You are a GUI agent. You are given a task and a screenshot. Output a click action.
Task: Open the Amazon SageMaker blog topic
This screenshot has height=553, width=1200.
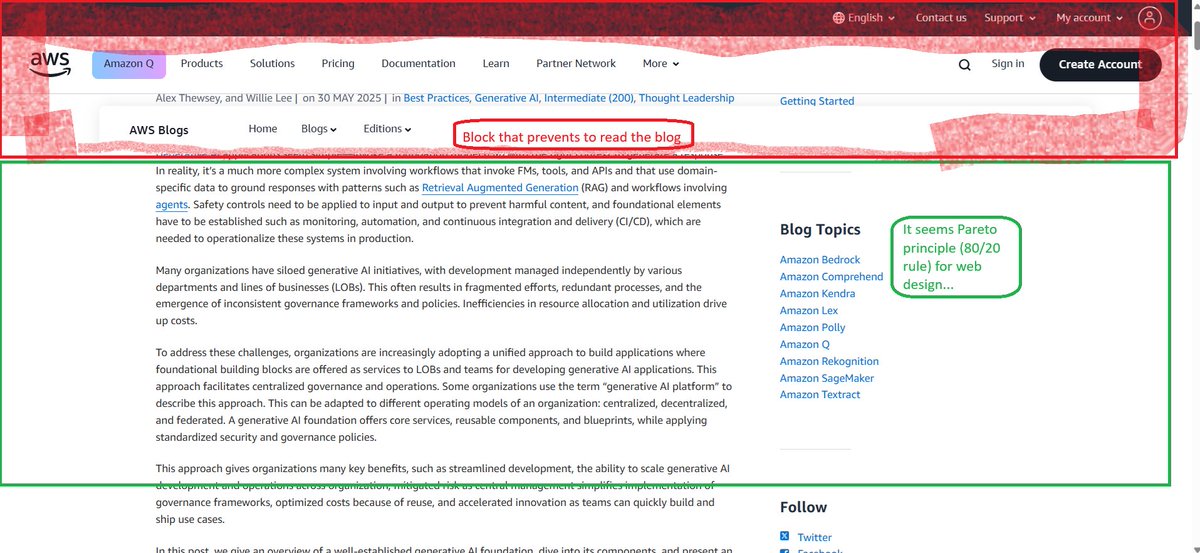827,378
